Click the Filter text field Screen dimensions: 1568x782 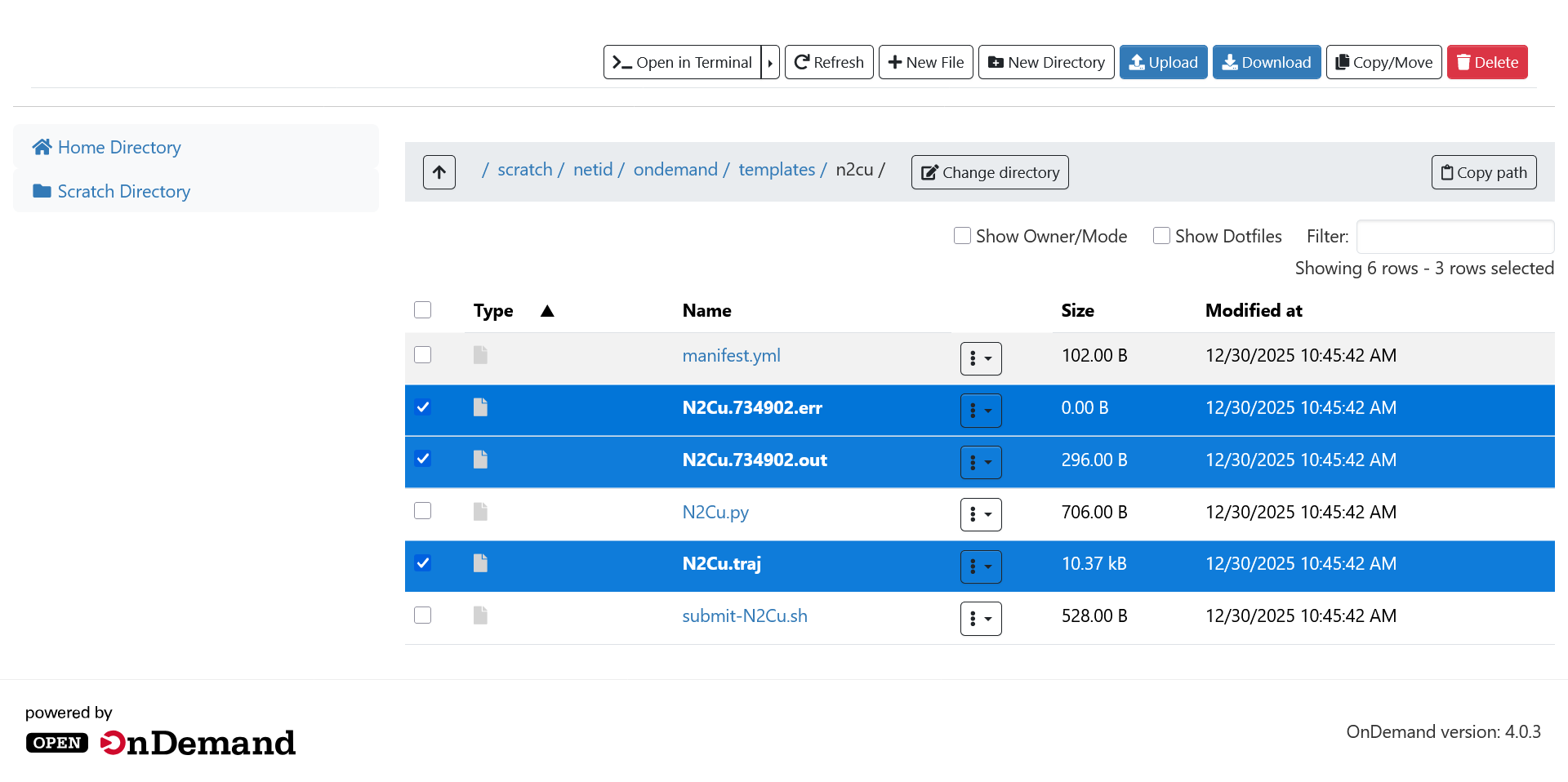coord(1454,237)
